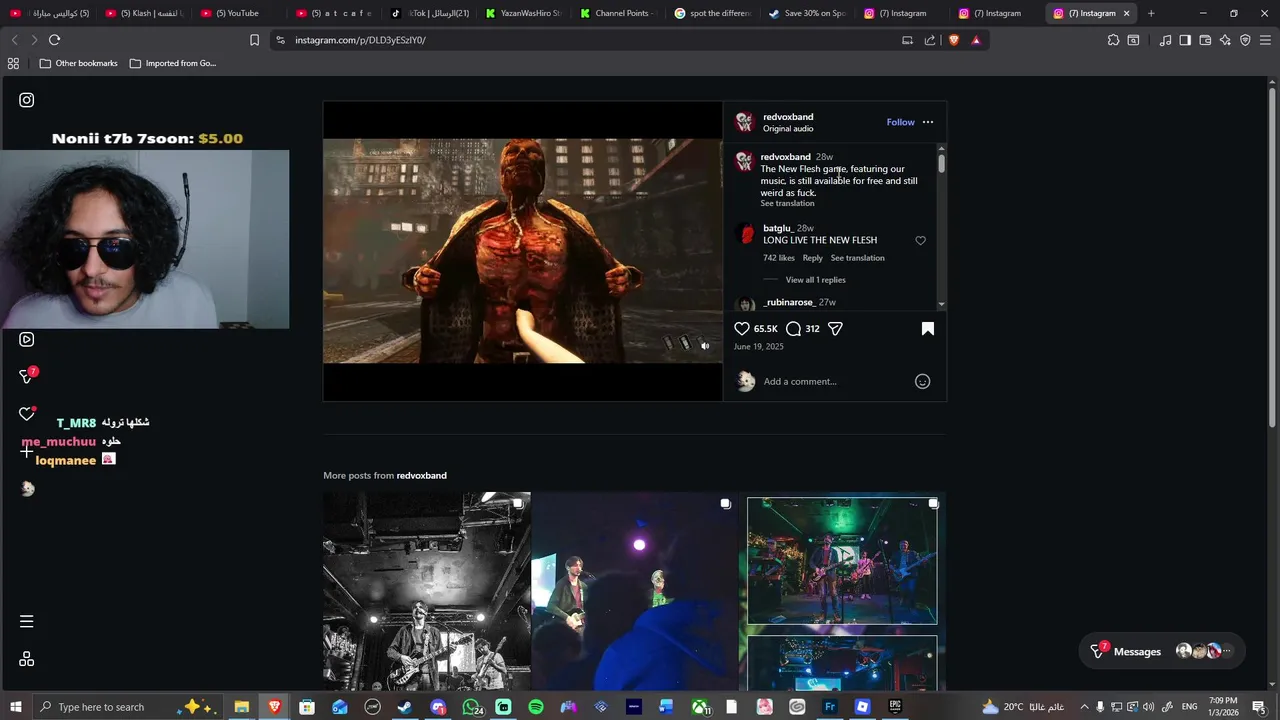Viewport: 1280px width, 720px height.
Task: Open the emoji picker in the comment box
Action: pos(923,381)
